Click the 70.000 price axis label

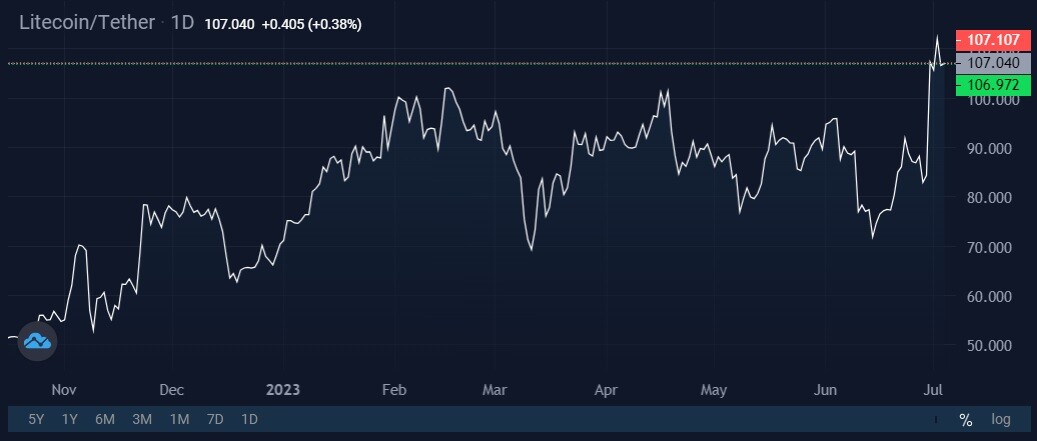[x=989, y=247]
